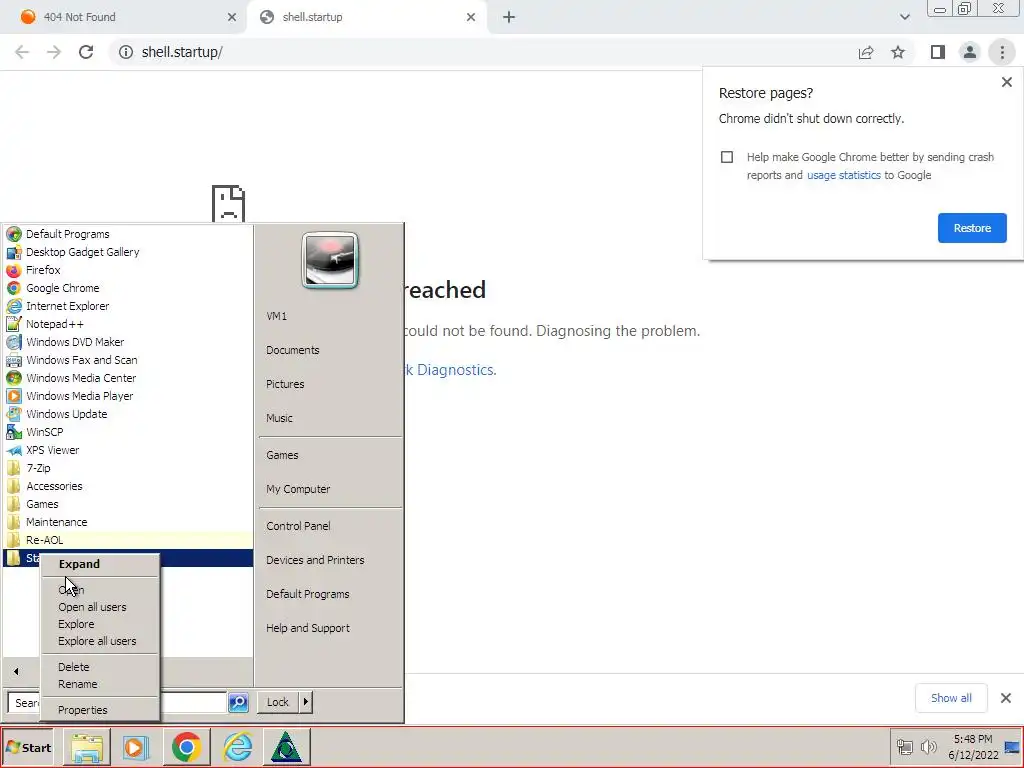The image size is (1024, 768).
Task: Click the Start button on taskbar
Action: [29, 748]
